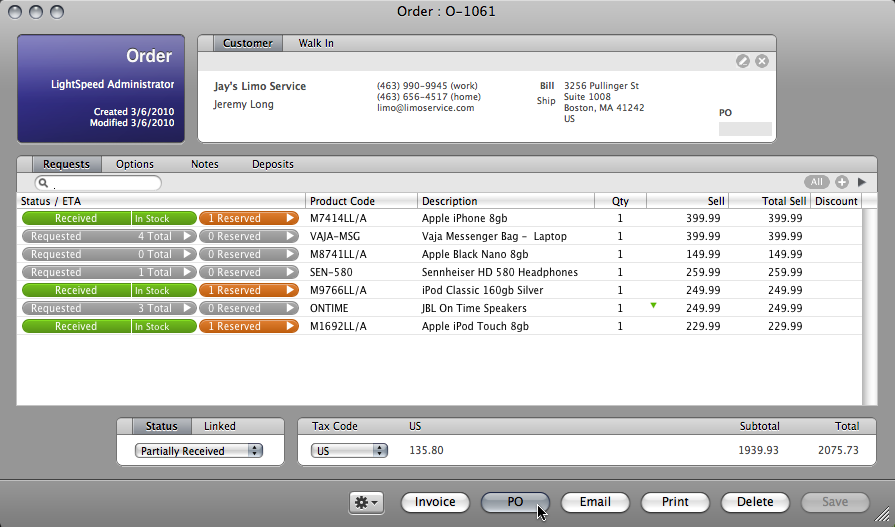Expand 0 Reserved arrow for Vaja Messenger Bag
The image size is (895, 527).
[291, 236]
